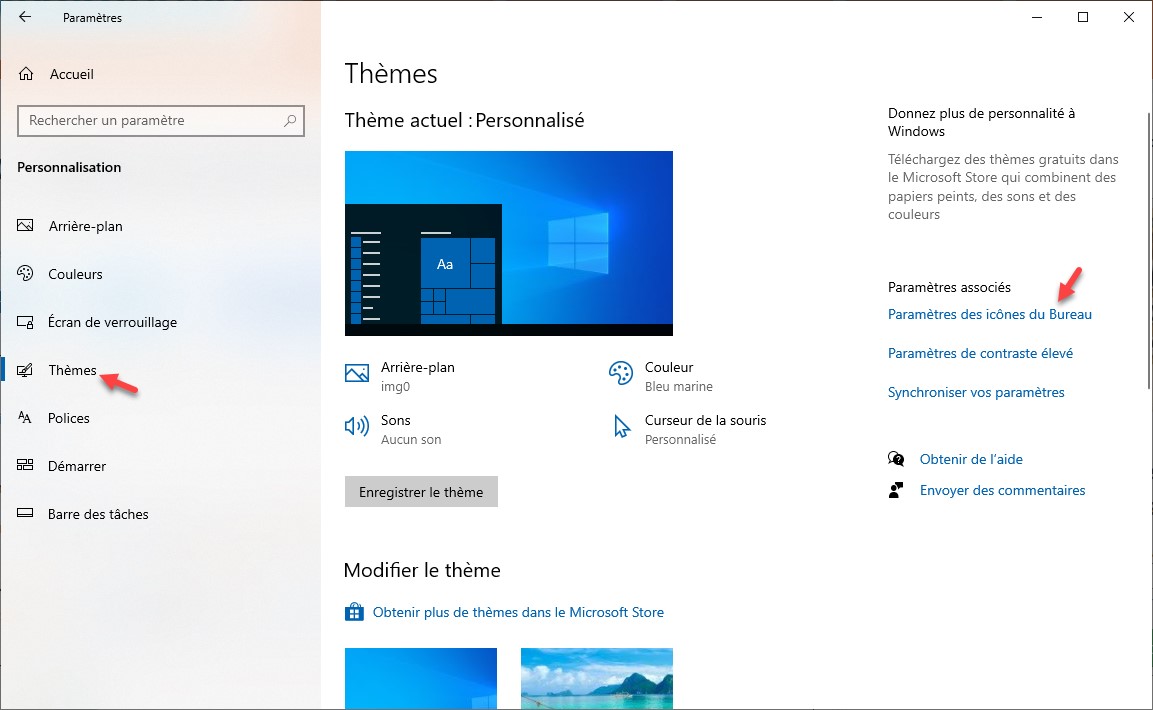The width and height of the screenshot is (1153, 710).
Task: Click Enregistrer le thème button
Action: click(x=421, y=492)
